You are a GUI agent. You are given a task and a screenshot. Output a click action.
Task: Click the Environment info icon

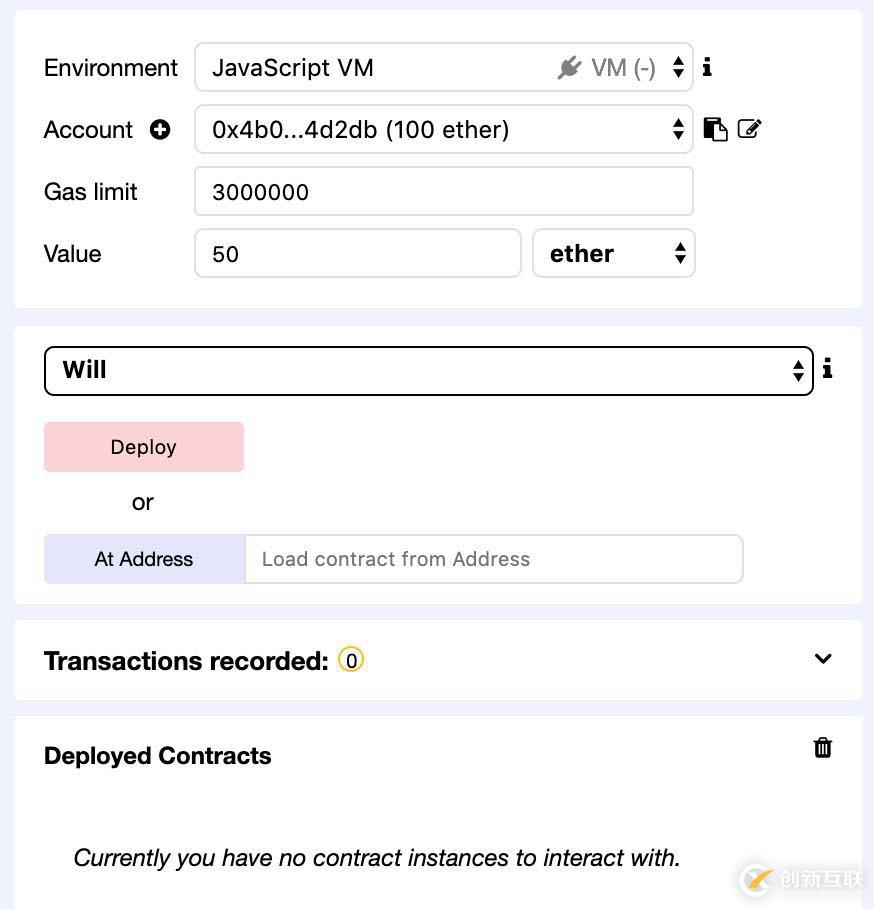coord(707,67)
